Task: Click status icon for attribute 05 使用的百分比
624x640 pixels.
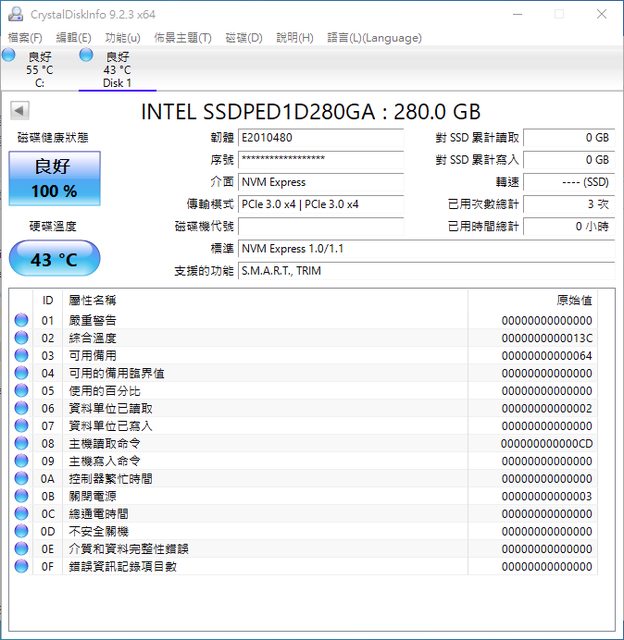Action: [21, 391]
